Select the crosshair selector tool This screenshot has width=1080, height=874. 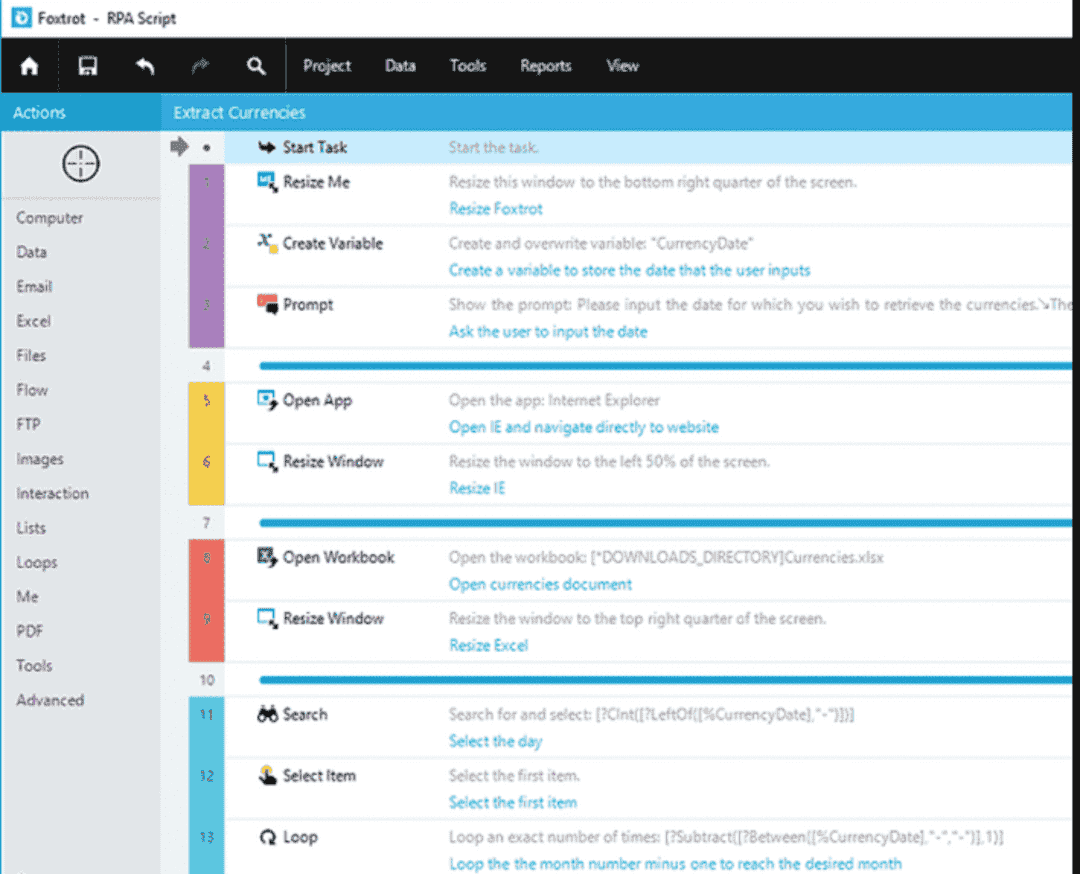click(80, 164)
